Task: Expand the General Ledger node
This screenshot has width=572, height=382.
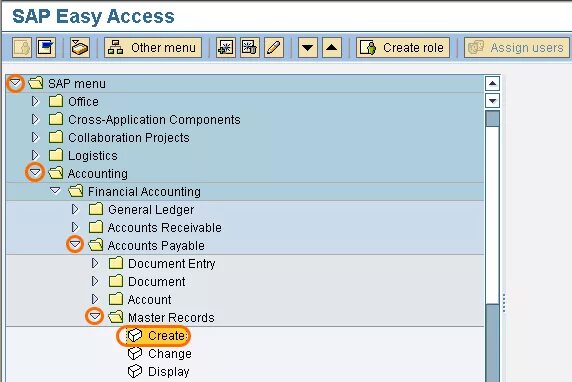Action: tap(75, 209)
